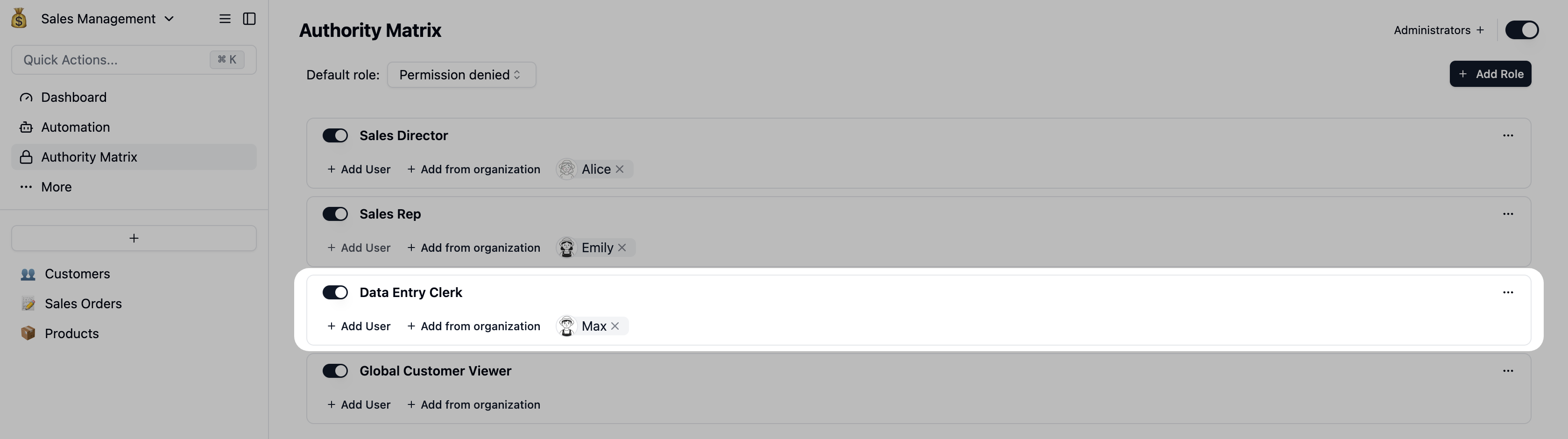Remove Alice from Sales Director role
This screenshot has width=1568, height=439.
(620, 169)
